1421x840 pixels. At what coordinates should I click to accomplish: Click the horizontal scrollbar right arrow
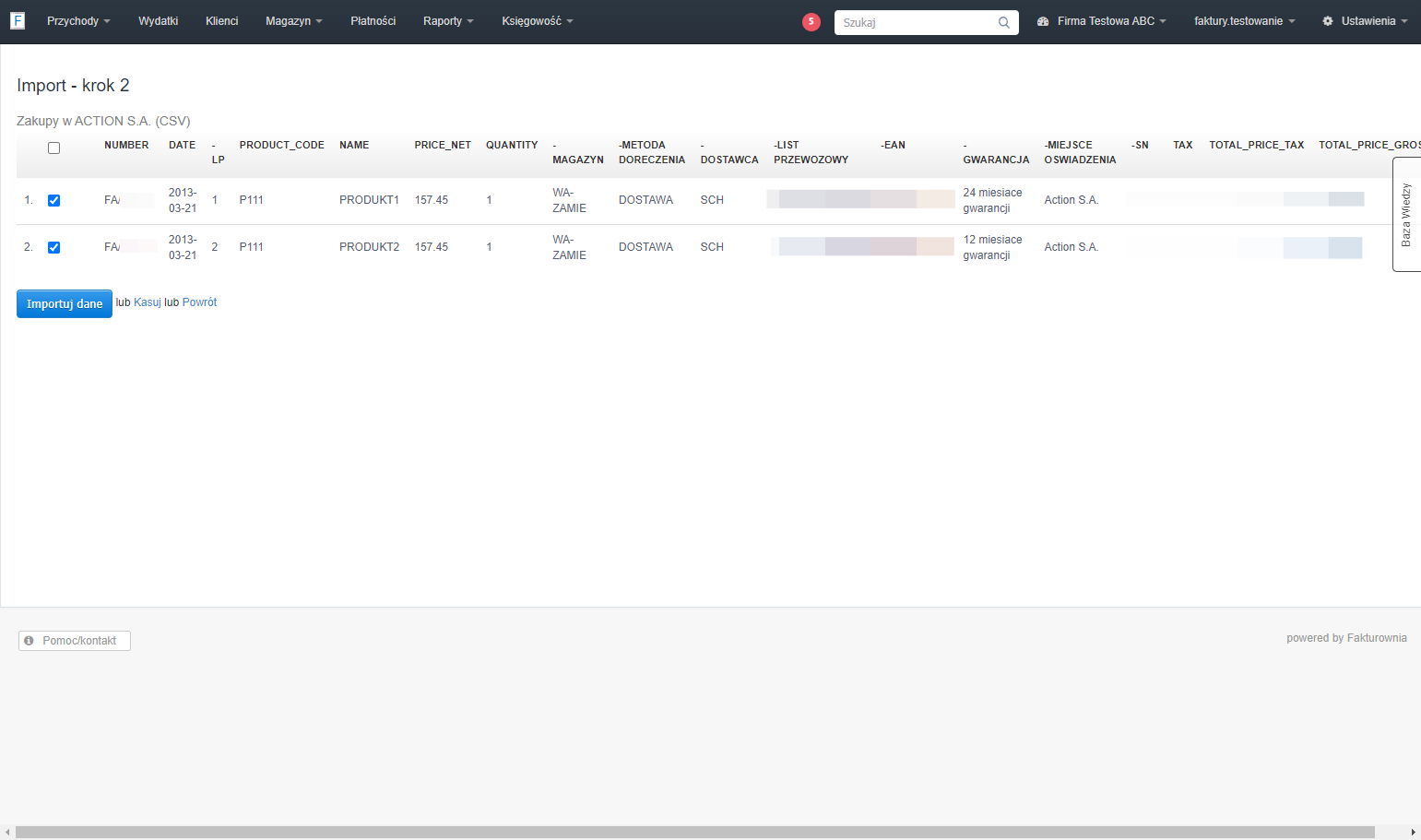tap(1413, 833)
